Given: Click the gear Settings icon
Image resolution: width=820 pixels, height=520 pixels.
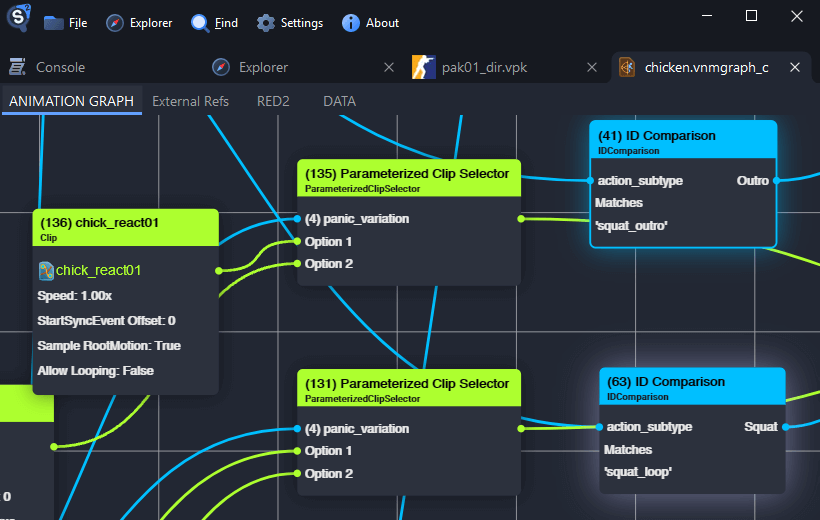Looking at the screenshot, I should click(266, 23).
